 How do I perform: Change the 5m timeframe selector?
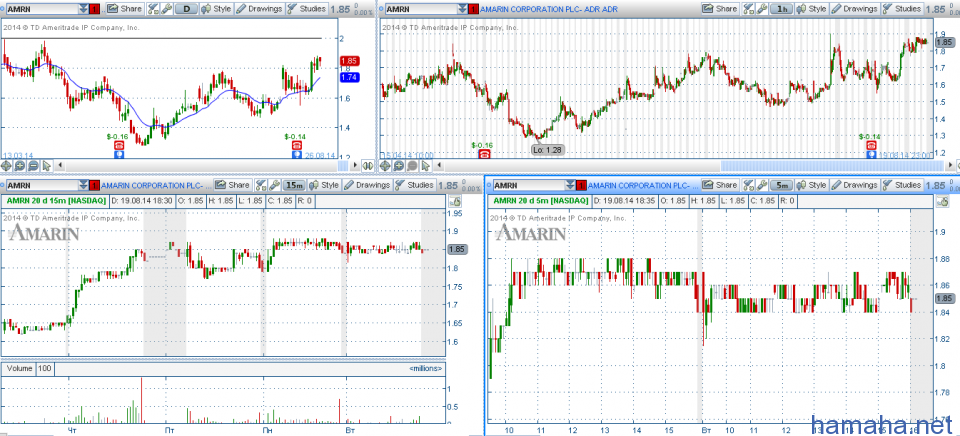(x=781, y=185)
